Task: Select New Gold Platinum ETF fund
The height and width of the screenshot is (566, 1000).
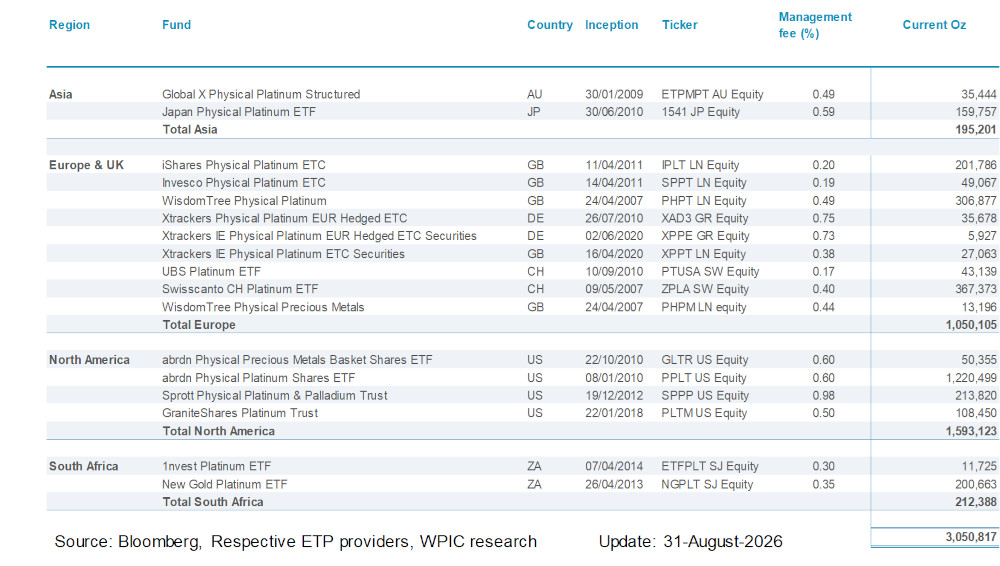Action: [x=224, y=484]
